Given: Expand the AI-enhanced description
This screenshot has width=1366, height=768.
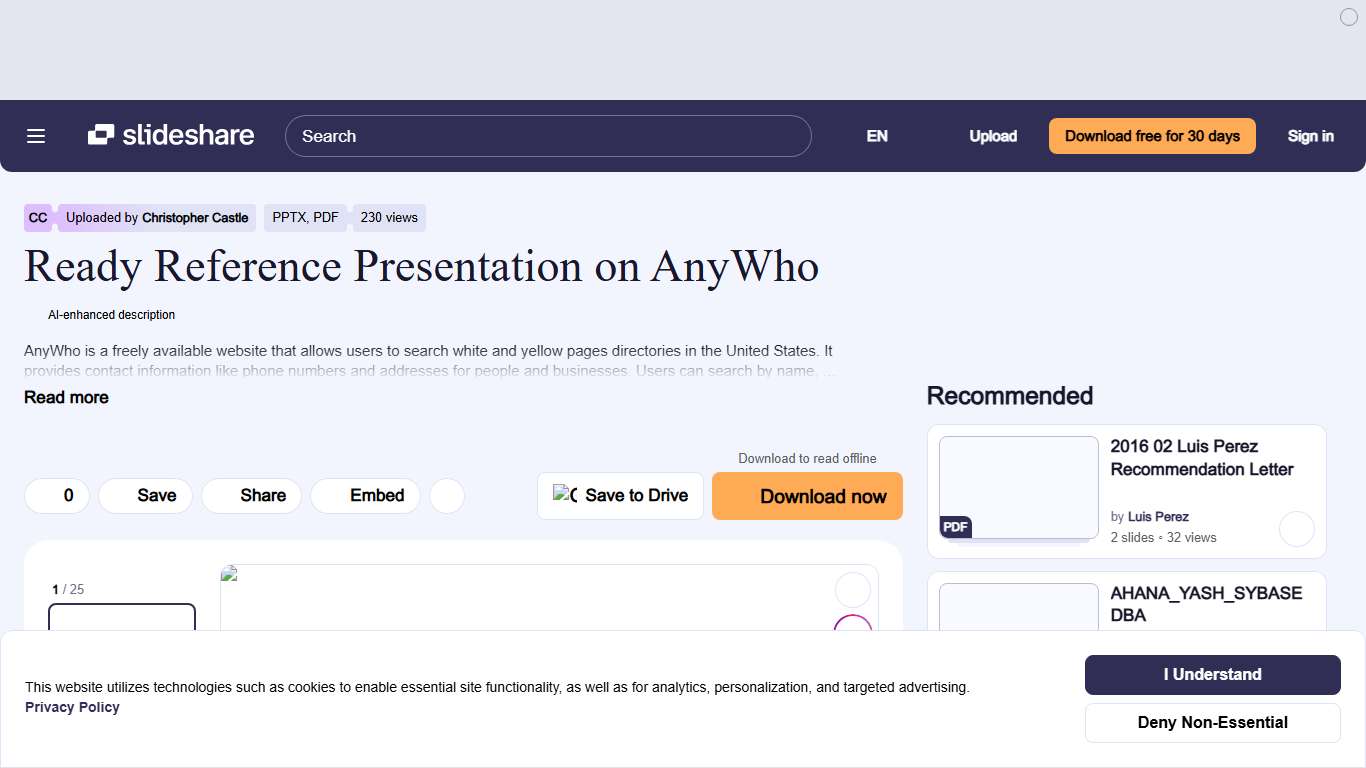Looking at the screenshot, I should tap(111, 314).
